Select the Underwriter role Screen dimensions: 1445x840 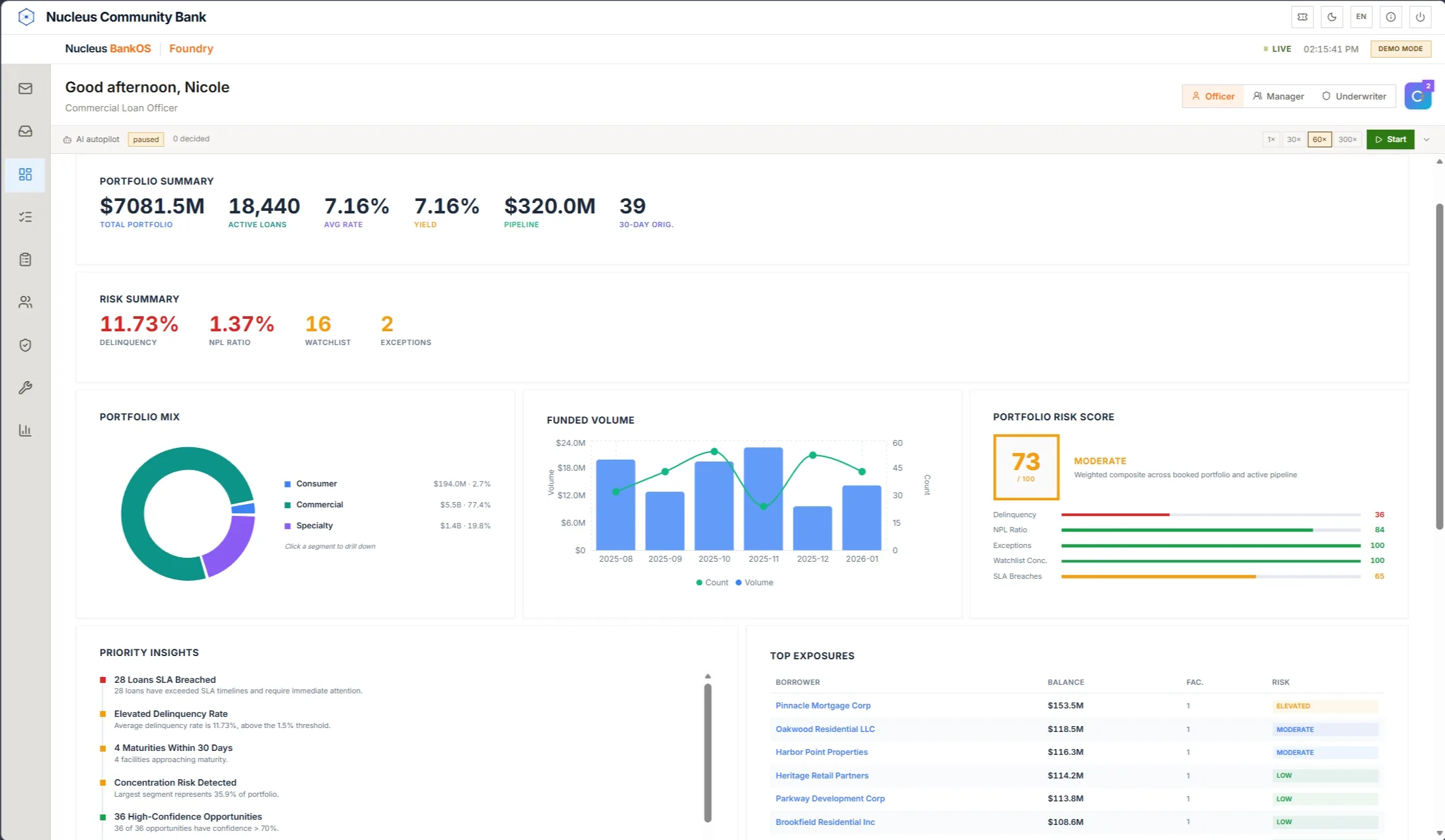1354,96
